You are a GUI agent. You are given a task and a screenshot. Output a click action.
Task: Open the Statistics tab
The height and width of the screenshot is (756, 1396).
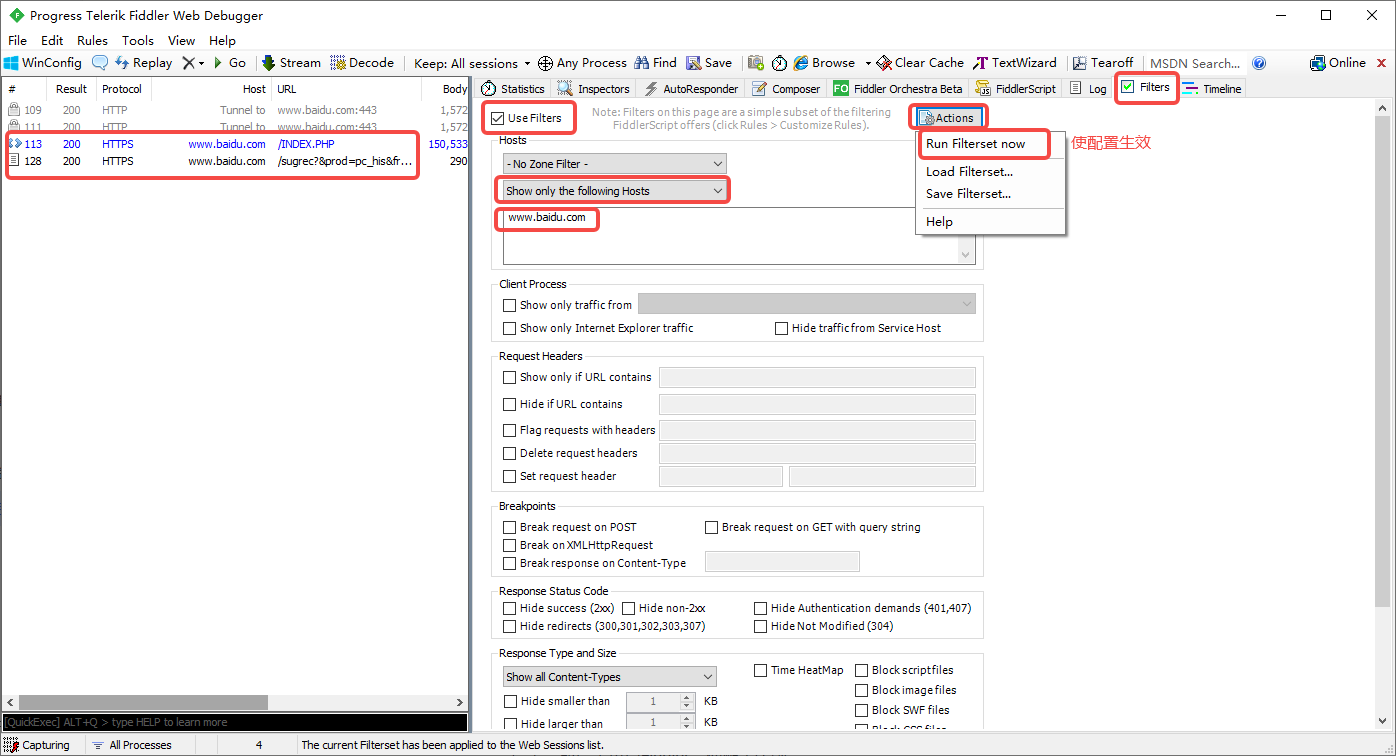click(x=512, y=89)
